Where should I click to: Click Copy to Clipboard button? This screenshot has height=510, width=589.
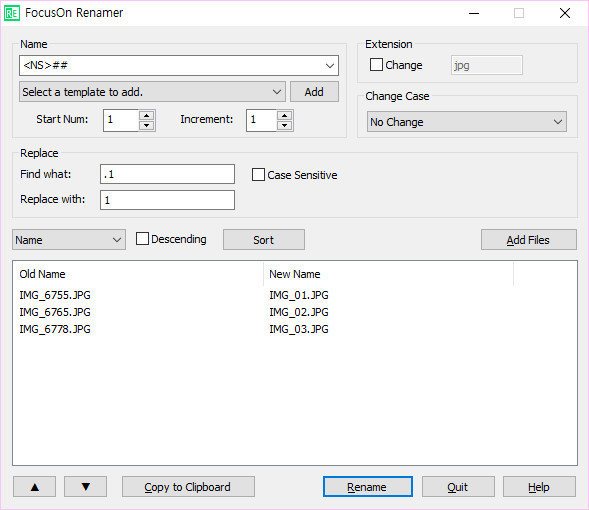188,487
